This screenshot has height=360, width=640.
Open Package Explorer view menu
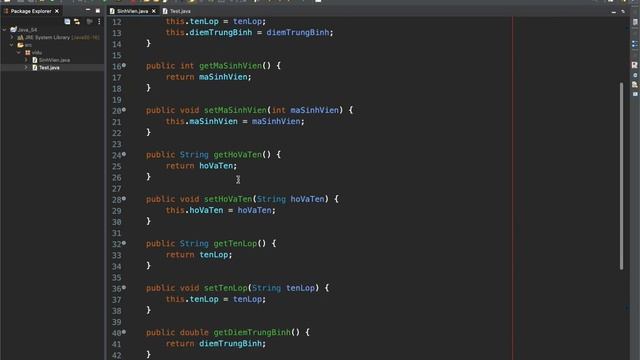[99, 22]
